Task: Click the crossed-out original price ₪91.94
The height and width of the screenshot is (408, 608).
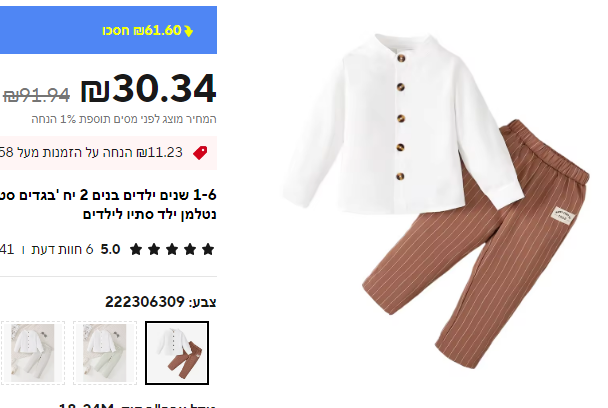Action: tap(36, 95)
